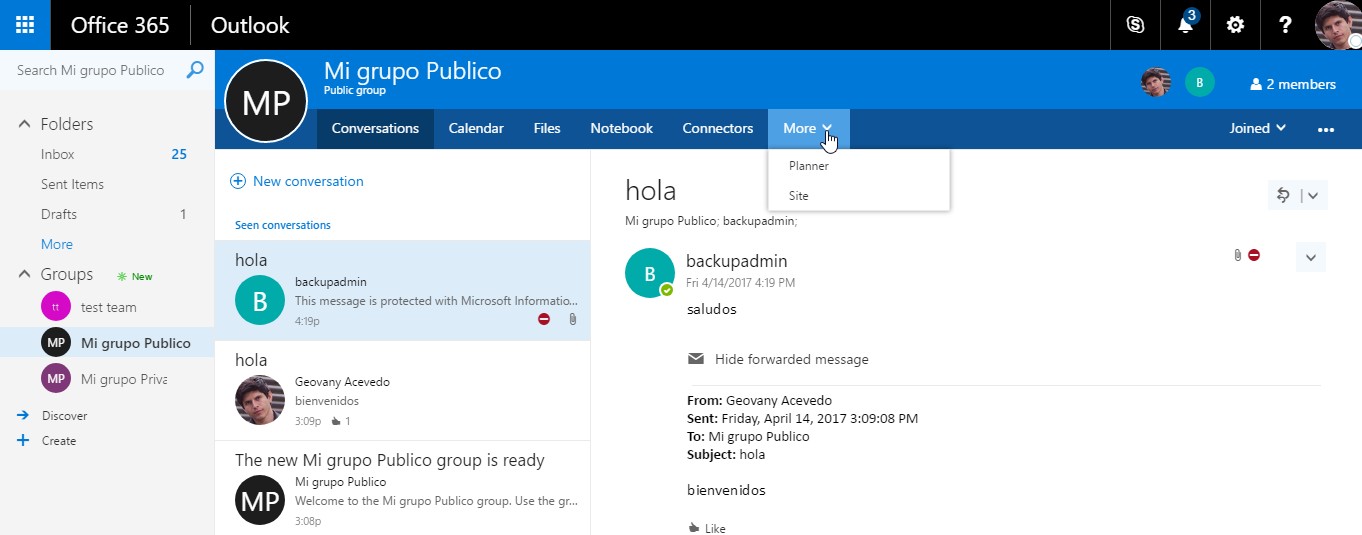Click Discover groups link

[65, 415]
